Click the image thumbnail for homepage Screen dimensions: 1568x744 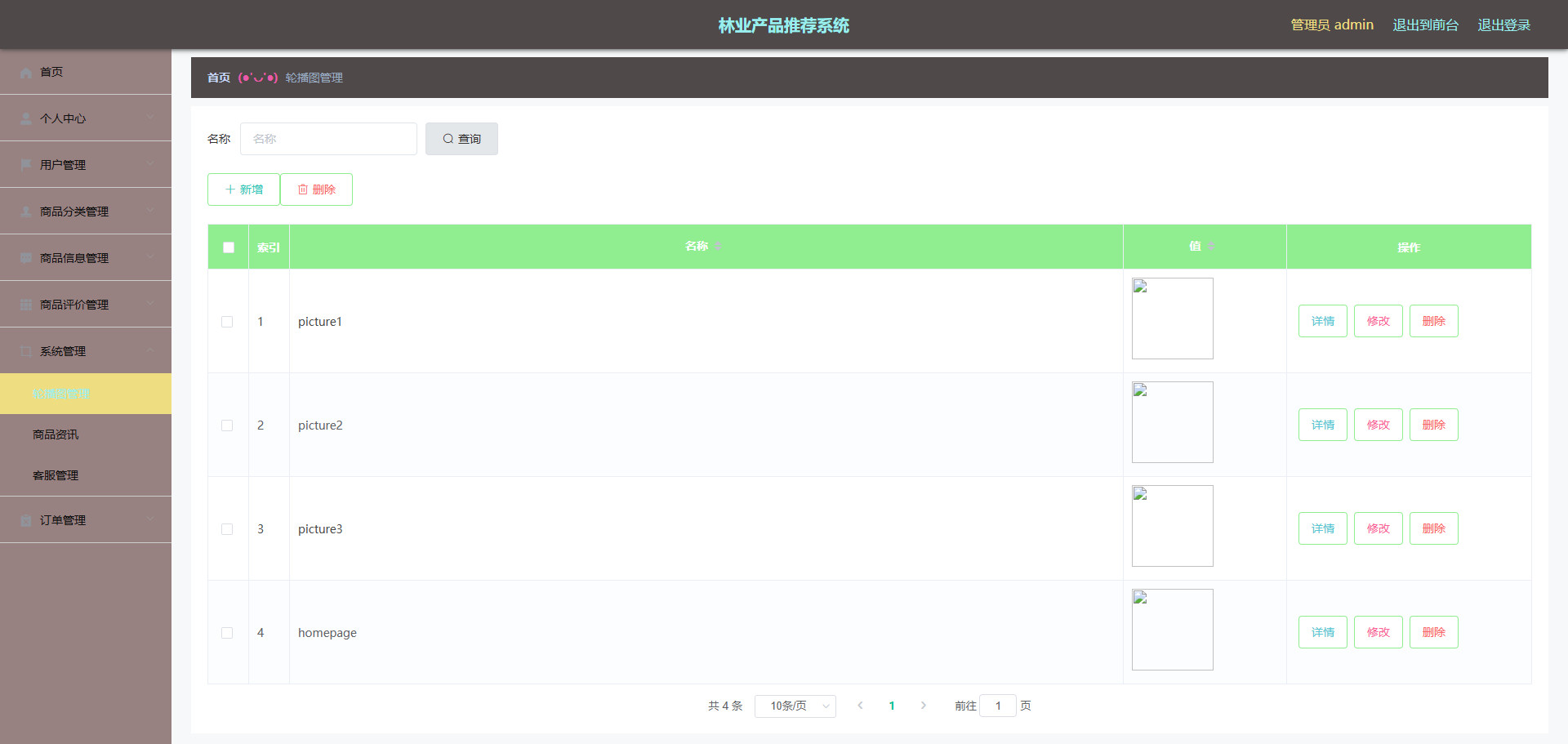1173,630
